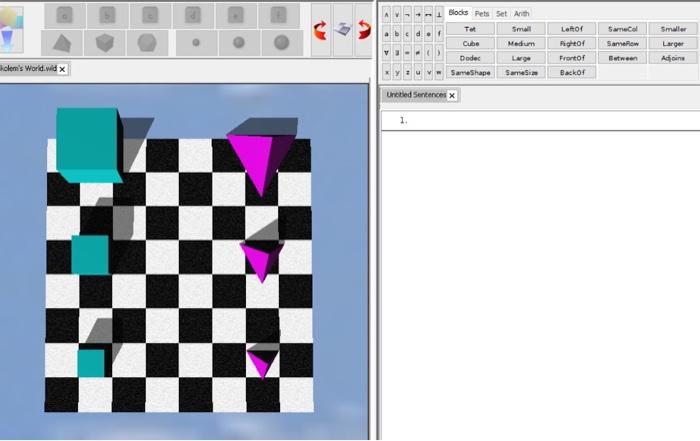Insert the Between predicate

[x=623, y=58]
